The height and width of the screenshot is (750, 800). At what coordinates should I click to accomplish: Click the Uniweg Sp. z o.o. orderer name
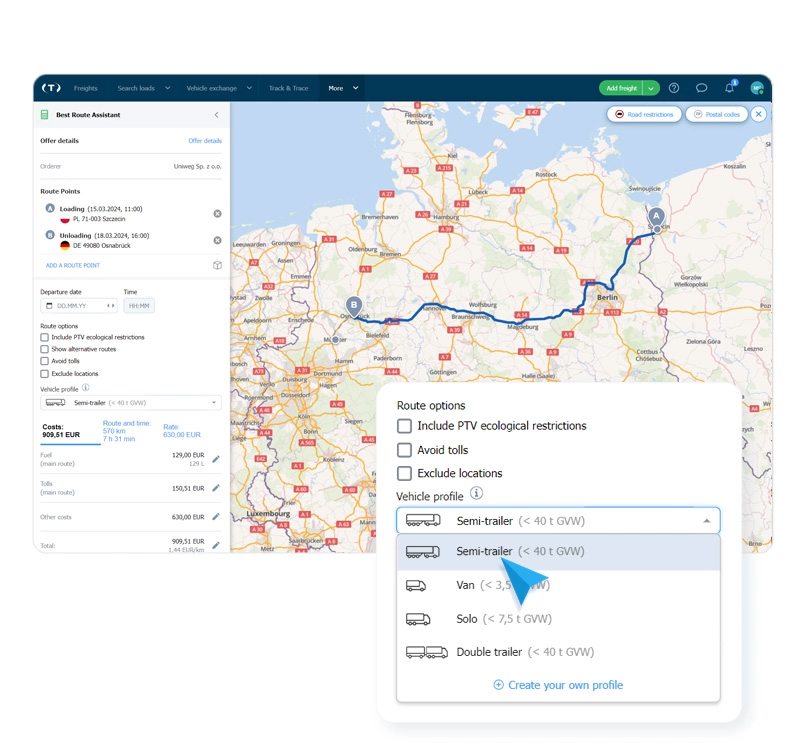tap(197, 166)
